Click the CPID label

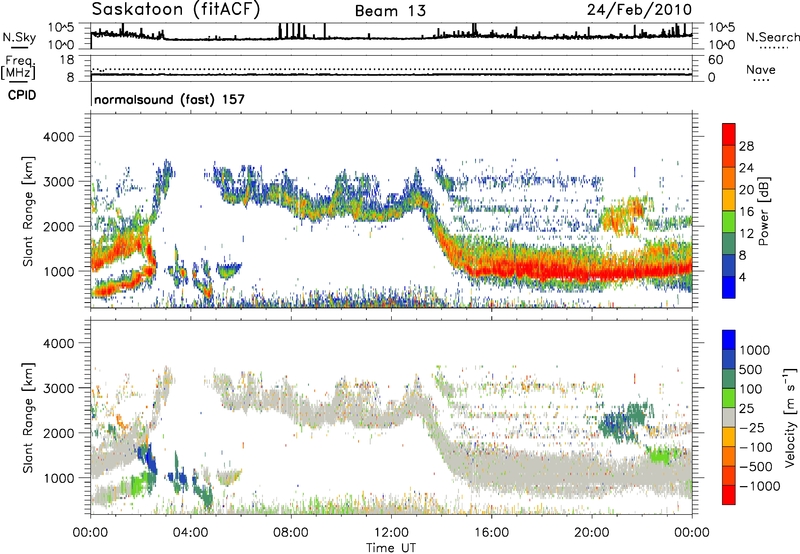22,95
